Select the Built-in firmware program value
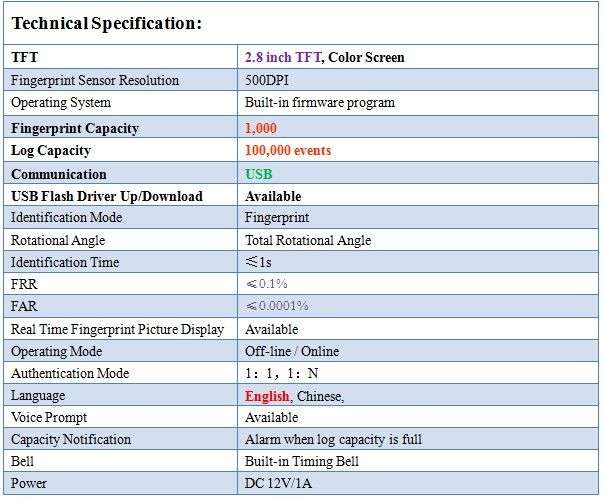This screenshot has height=498, width=604. (x=320, y=102)
